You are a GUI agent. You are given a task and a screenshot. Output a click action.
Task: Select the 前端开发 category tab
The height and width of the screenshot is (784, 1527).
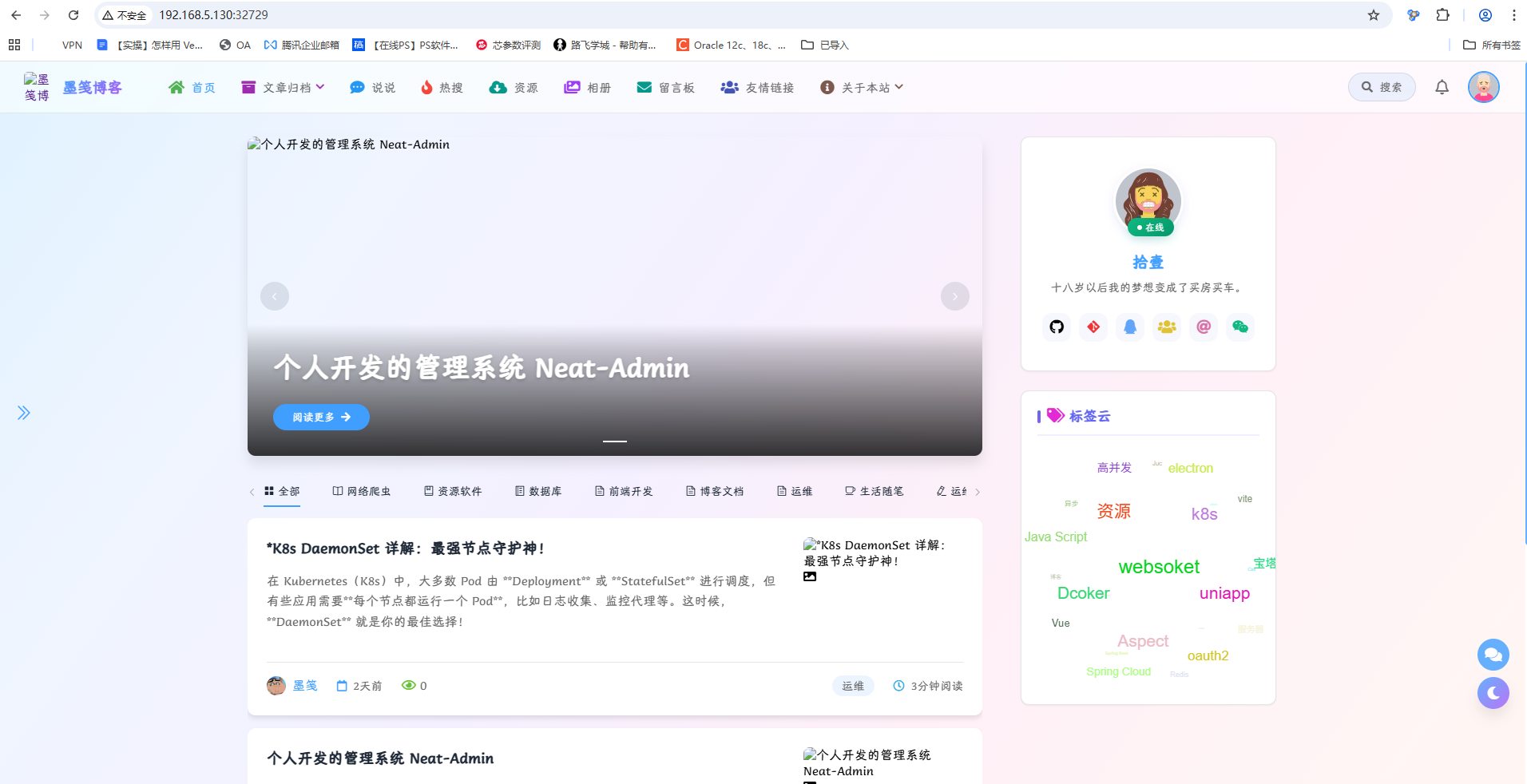(x=625, y=491)
